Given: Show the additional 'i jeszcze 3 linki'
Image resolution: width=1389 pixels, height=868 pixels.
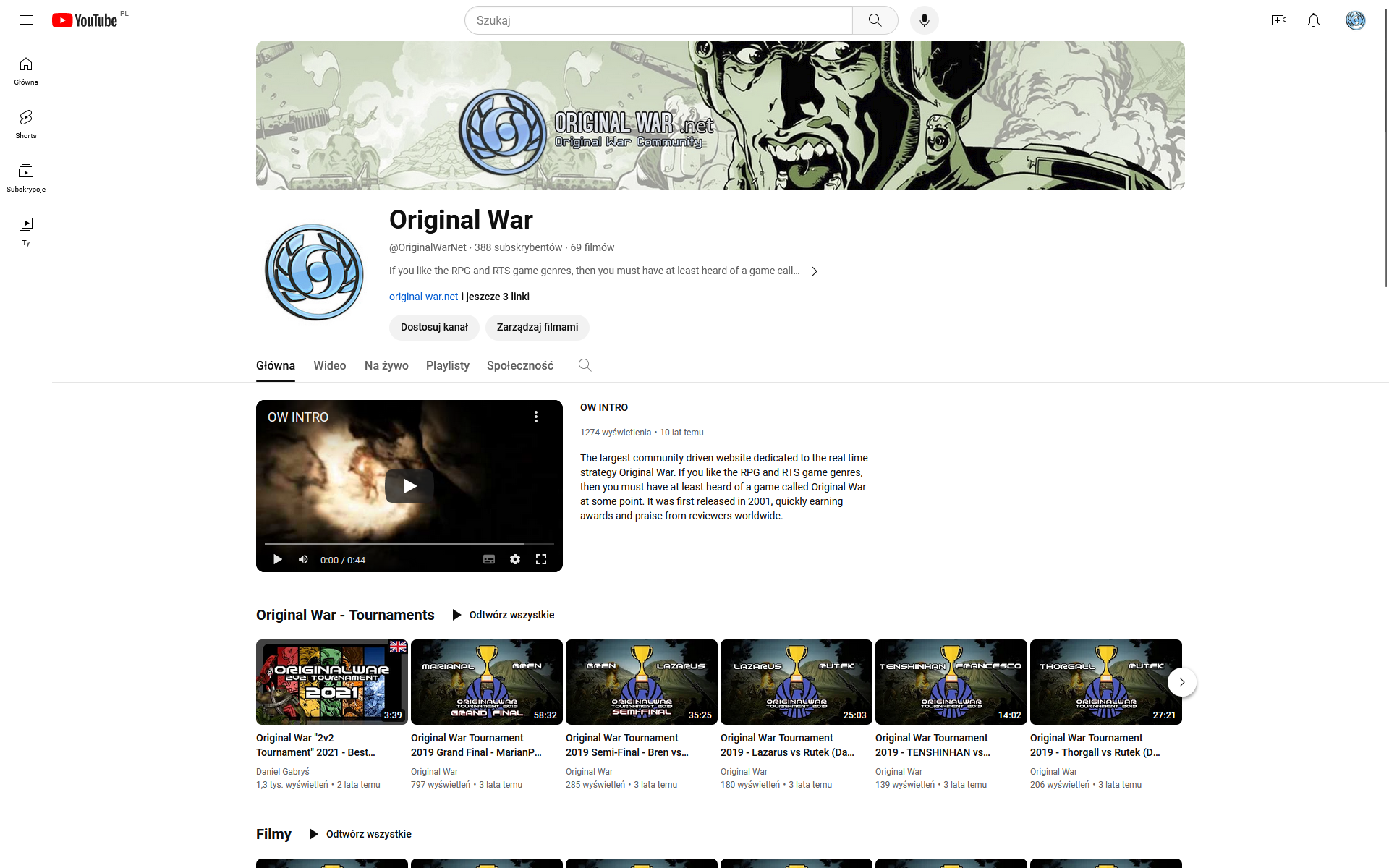Looking at the screenshot, I should (x=496, y=297).
